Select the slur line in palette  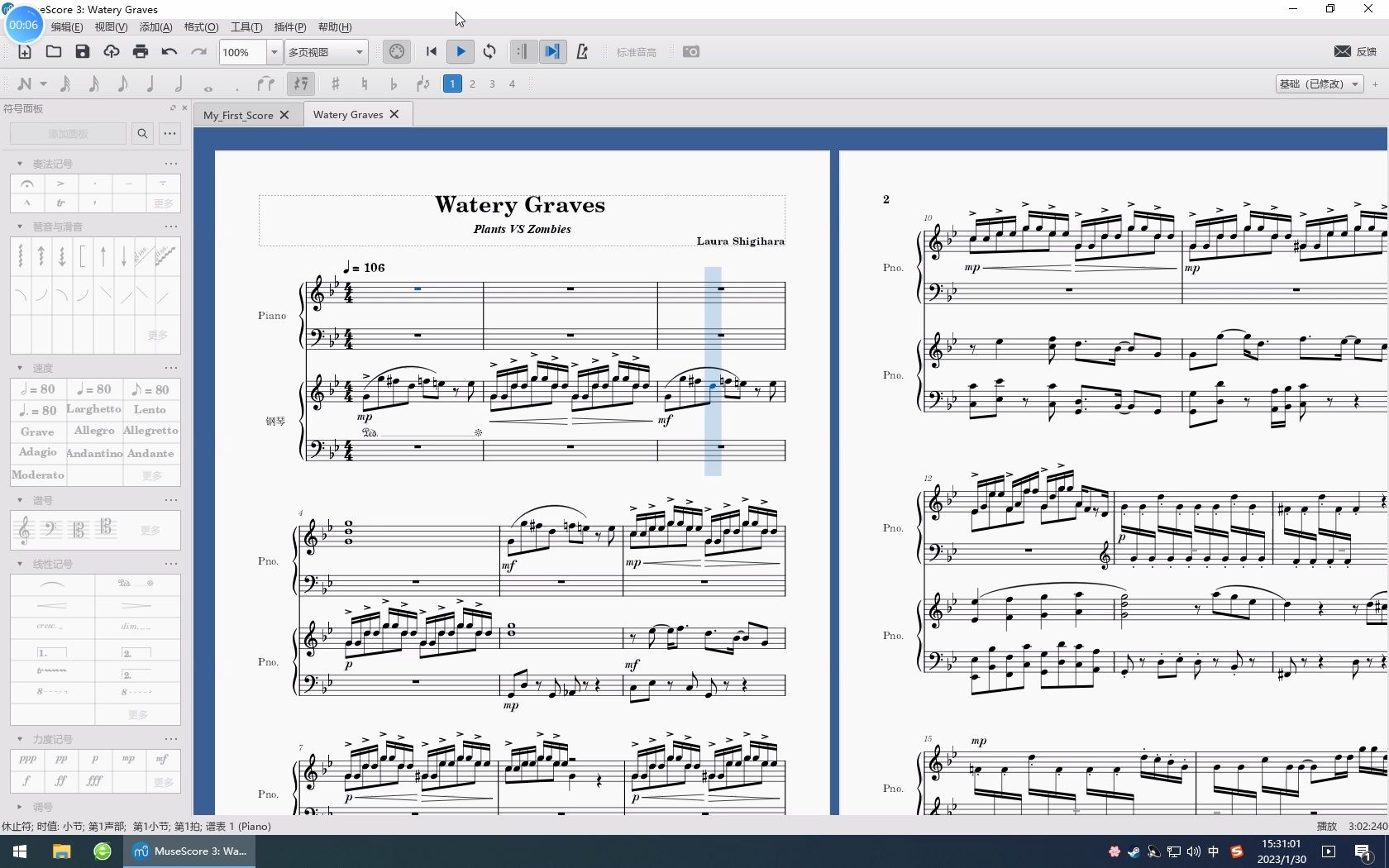coord(52,584)
